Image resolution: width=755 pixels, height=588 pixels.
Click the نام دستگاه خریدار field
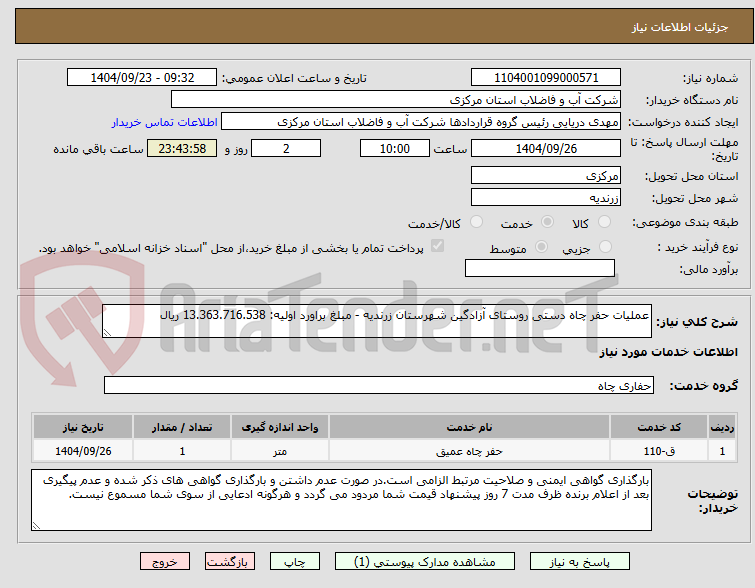(x=396, y=100)
